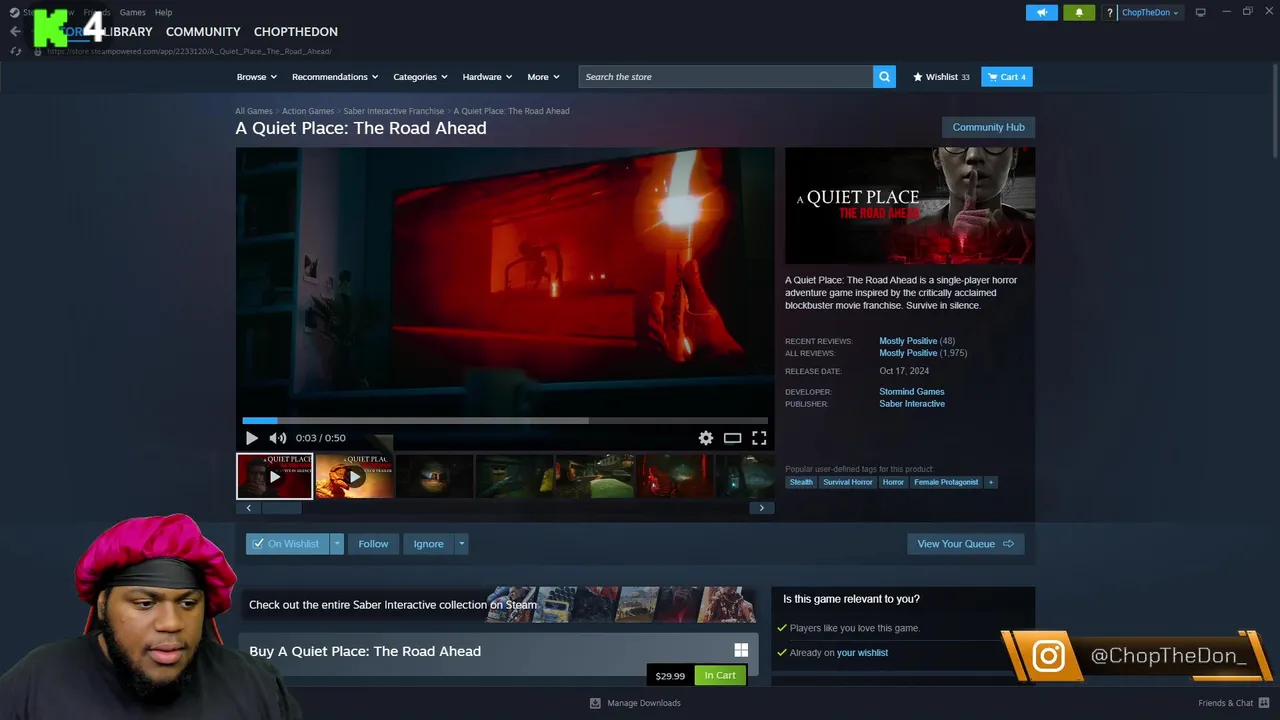Go back with the navigation arrow

coord(15,32)
